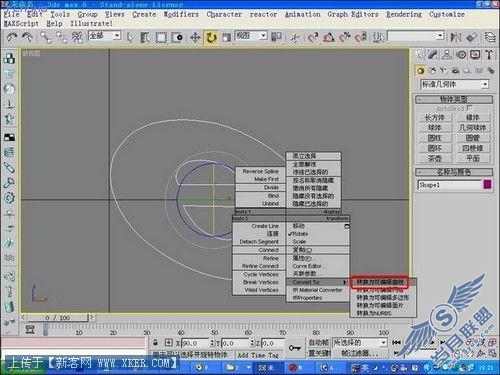Screen dimensions: 500x375
Task: Switch to the Display panel tab
Action: pos(475,55)
